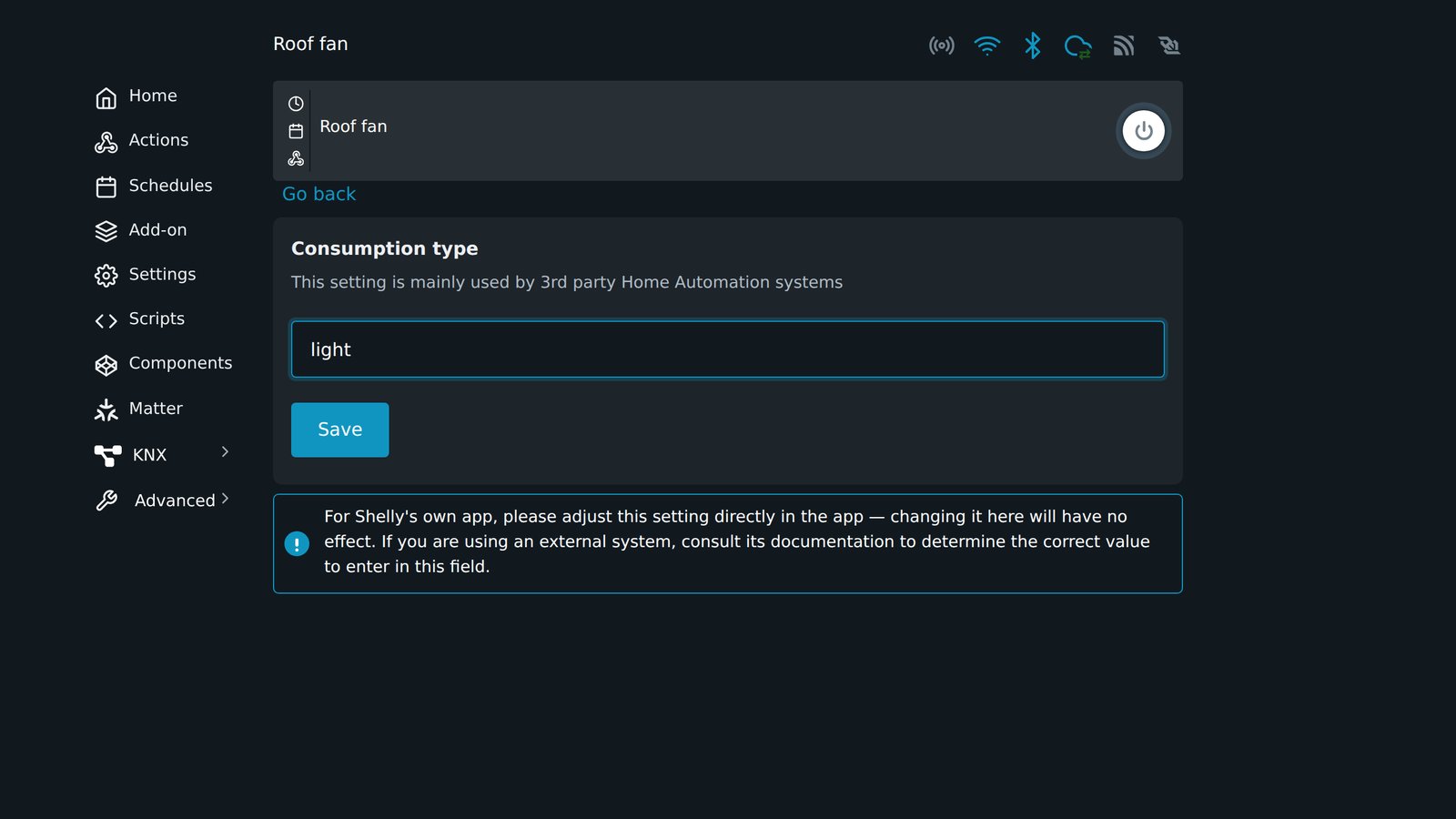Open the Matter menu item
Screen dimensions: 1456x819
(156, 409)
